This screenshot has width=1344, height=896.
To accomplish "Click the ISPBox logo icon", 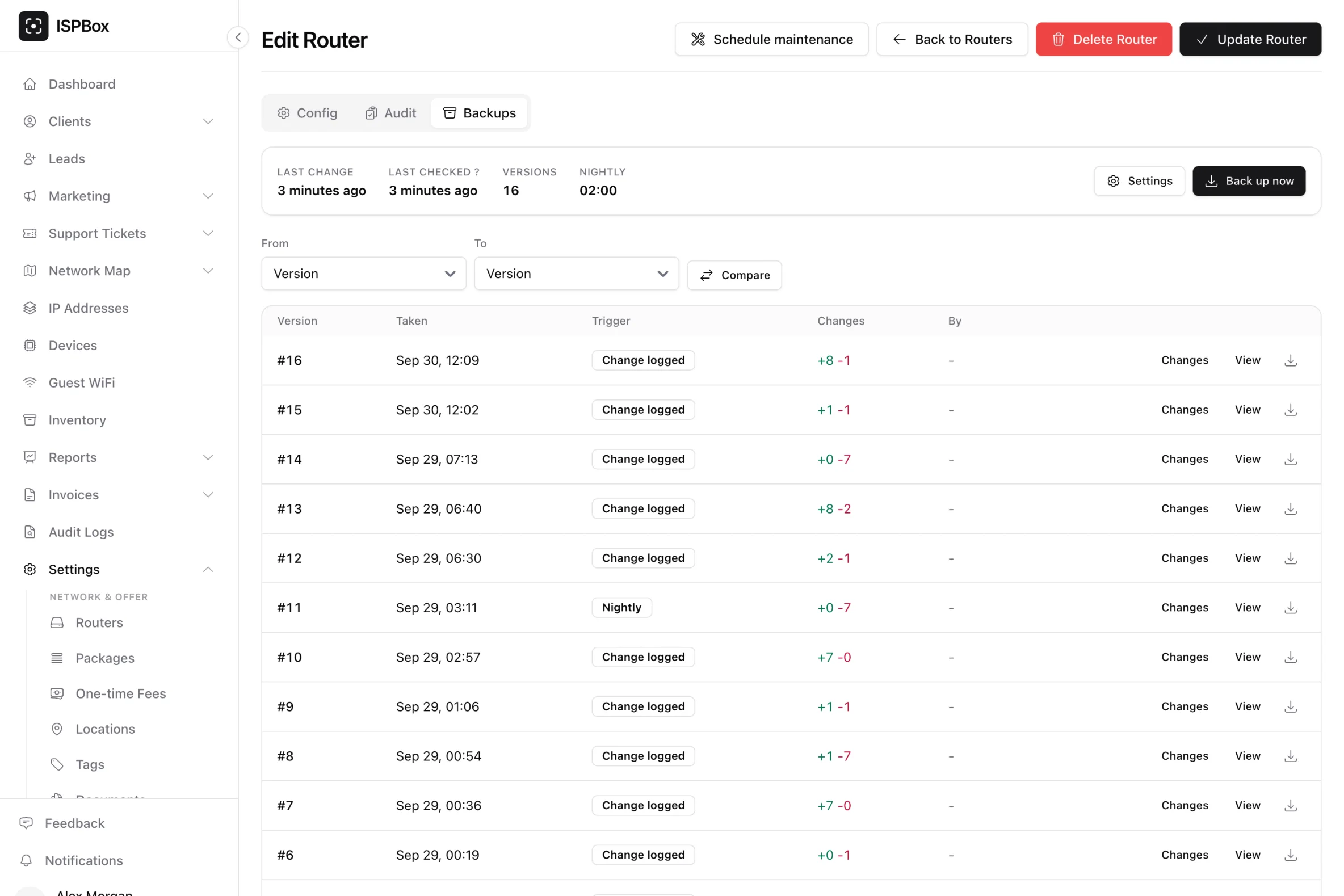I will [x=33, y=26].
